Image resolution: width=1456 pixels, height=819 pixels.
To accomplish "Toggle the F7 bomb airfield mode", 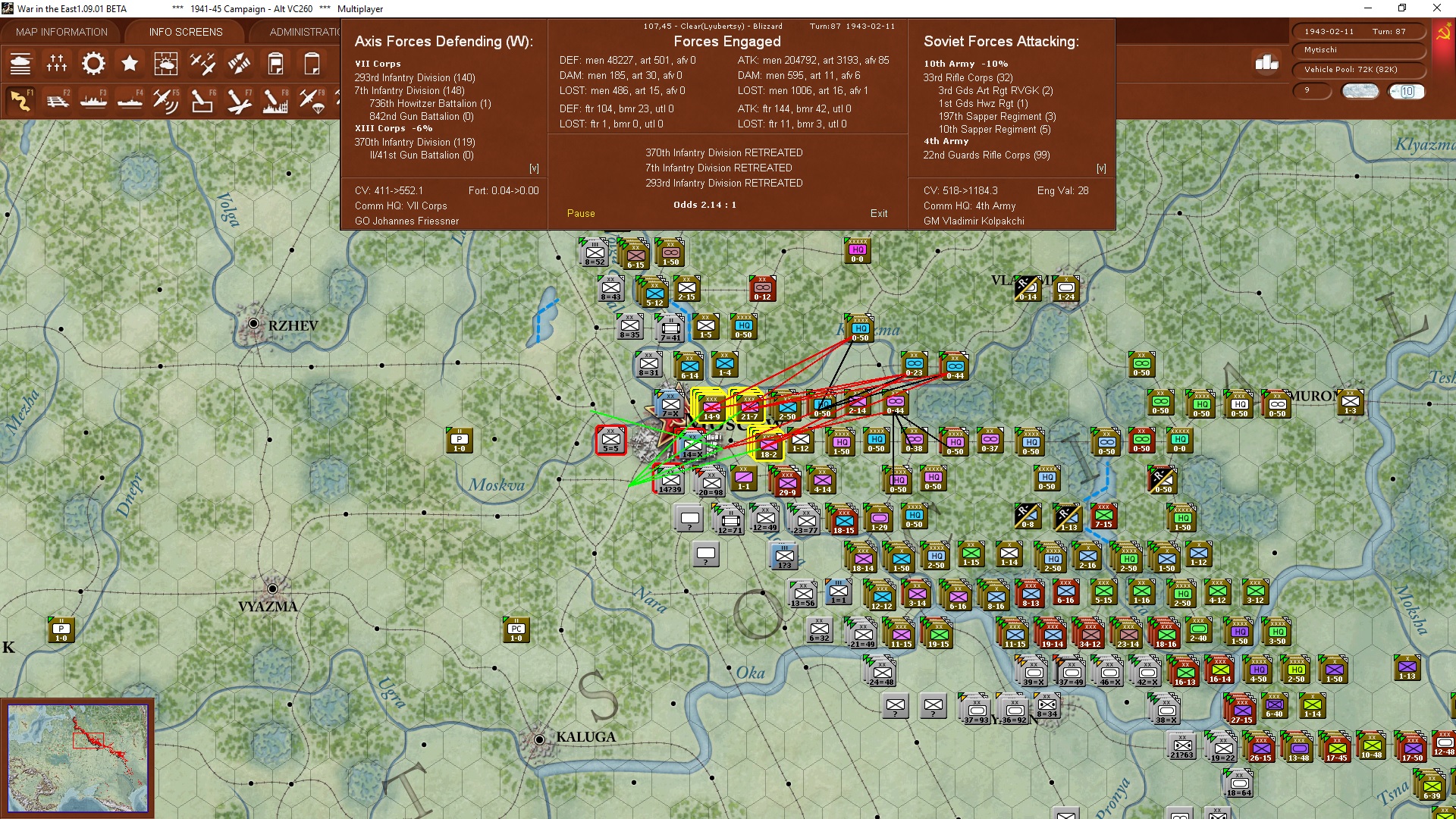I will [238, 100].
